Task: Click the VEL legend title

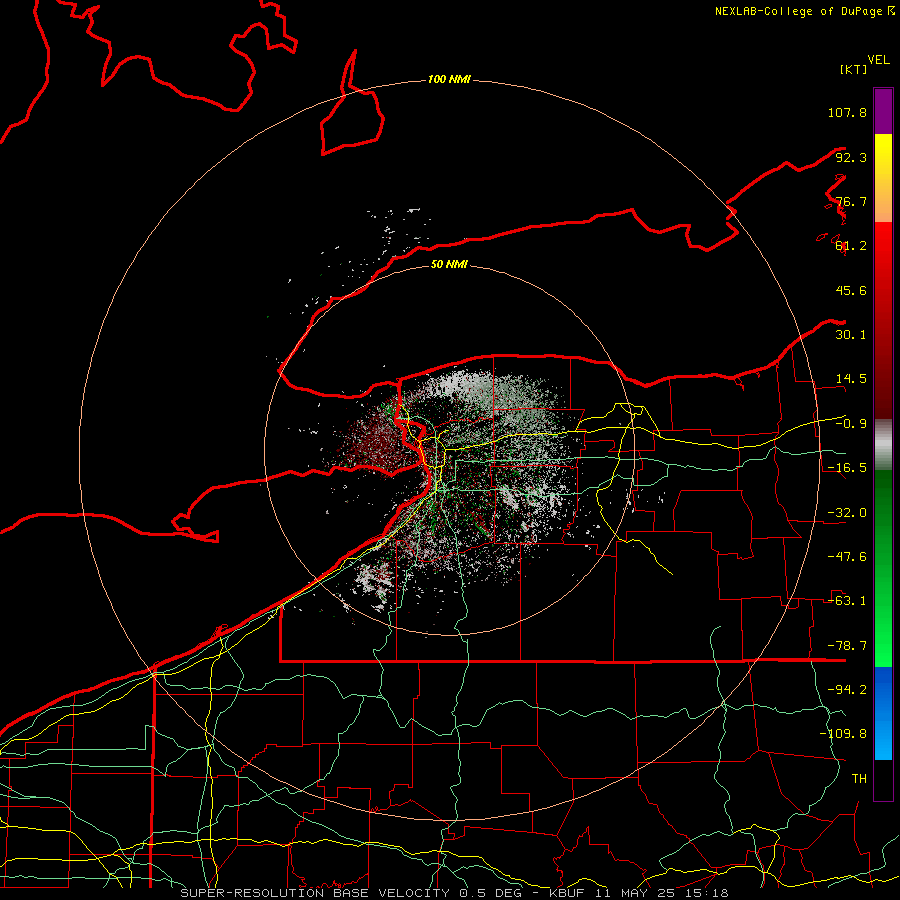Action: coord(878,60)
